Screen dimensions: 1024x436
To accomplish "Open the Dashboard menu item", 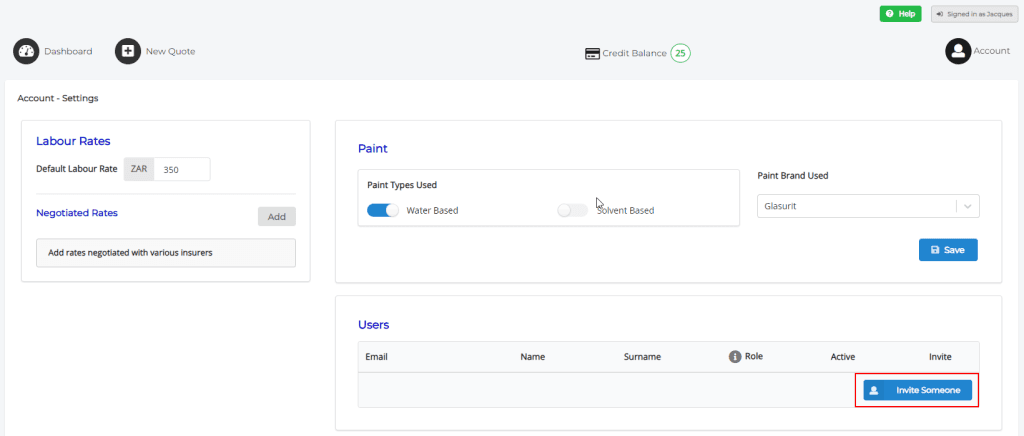I will coord(68,51).
